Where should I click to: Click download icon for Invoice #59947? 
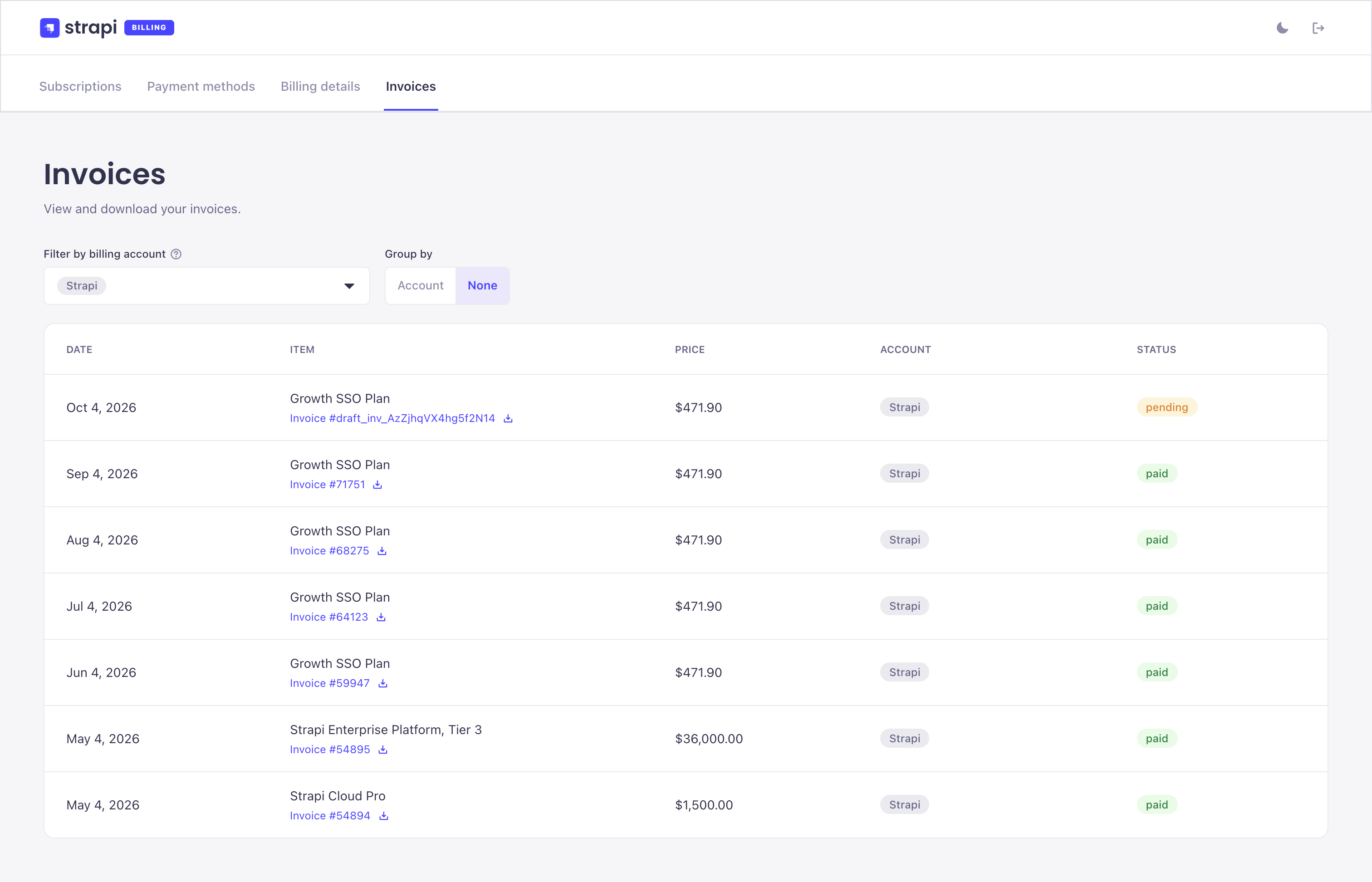point(382,683)
